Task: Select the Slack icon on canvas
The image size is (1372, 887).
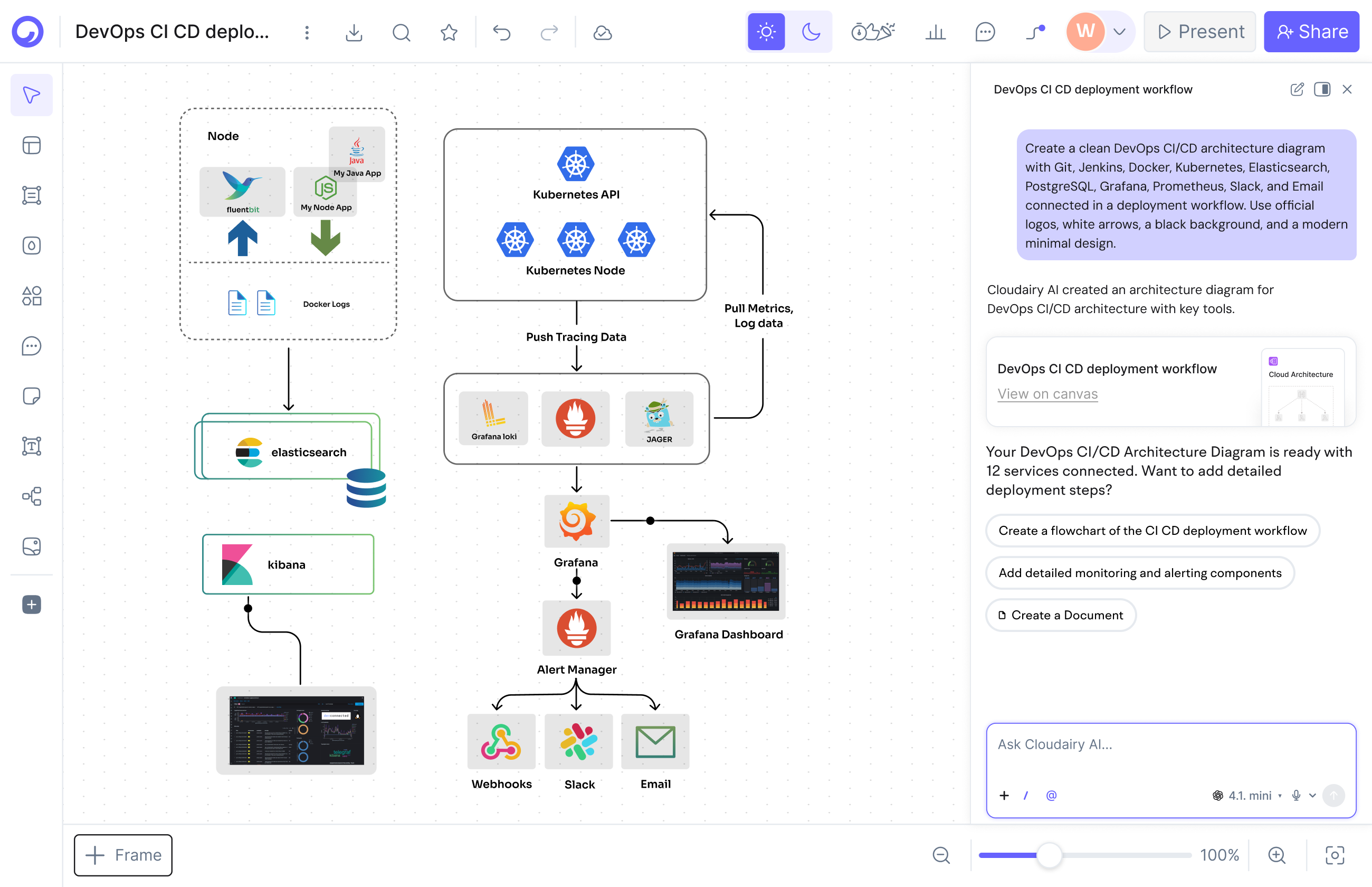Action: [578, 741]
